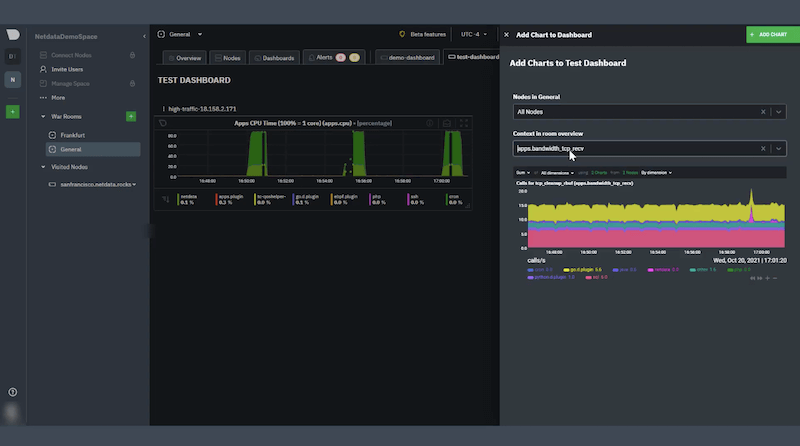Open the UTC -4 timezone dropdown
Screen dimensions: 800x446
point(473,34)
